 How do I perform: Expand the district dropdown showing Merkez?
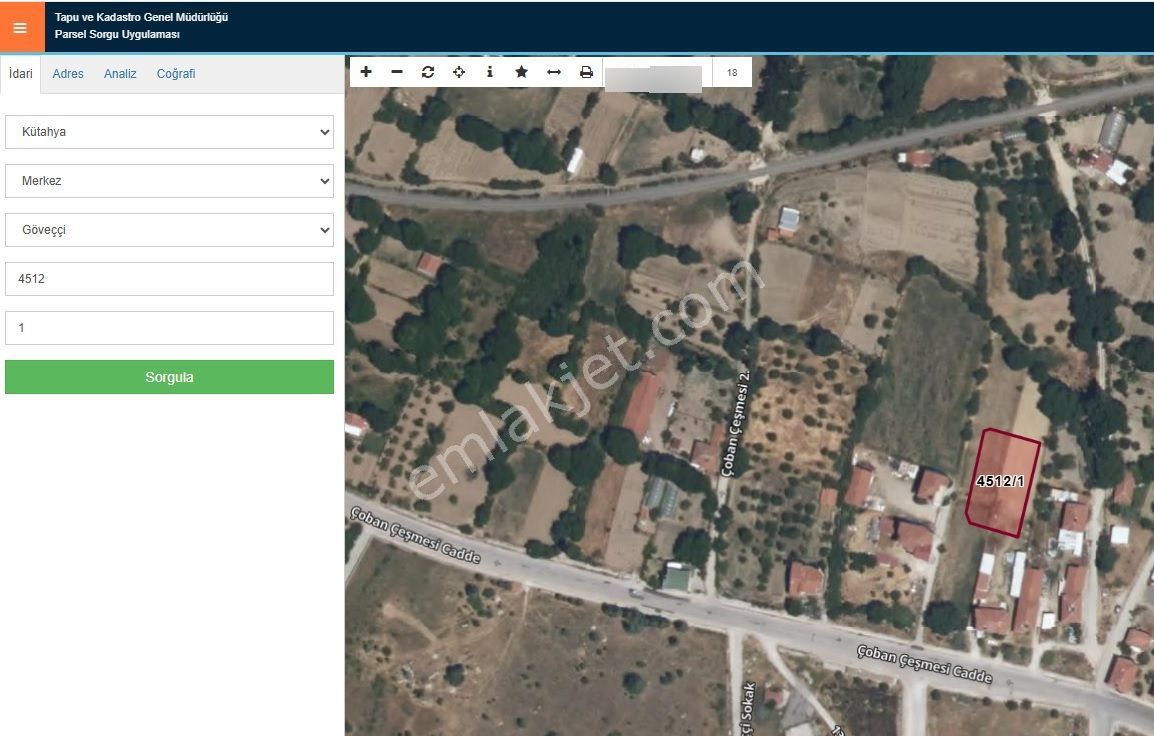[x=169, y=180]
